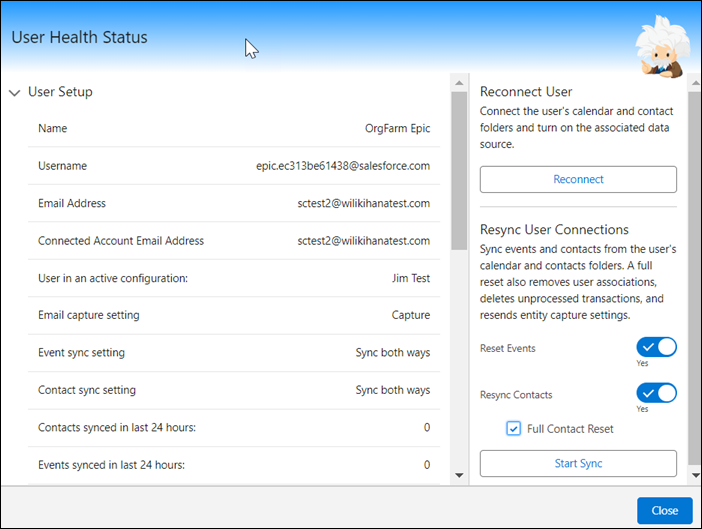Click the Contacts synced in last 24 hours count
The height and width of the screenshot is (529, 702).
(x=427, y=427)
